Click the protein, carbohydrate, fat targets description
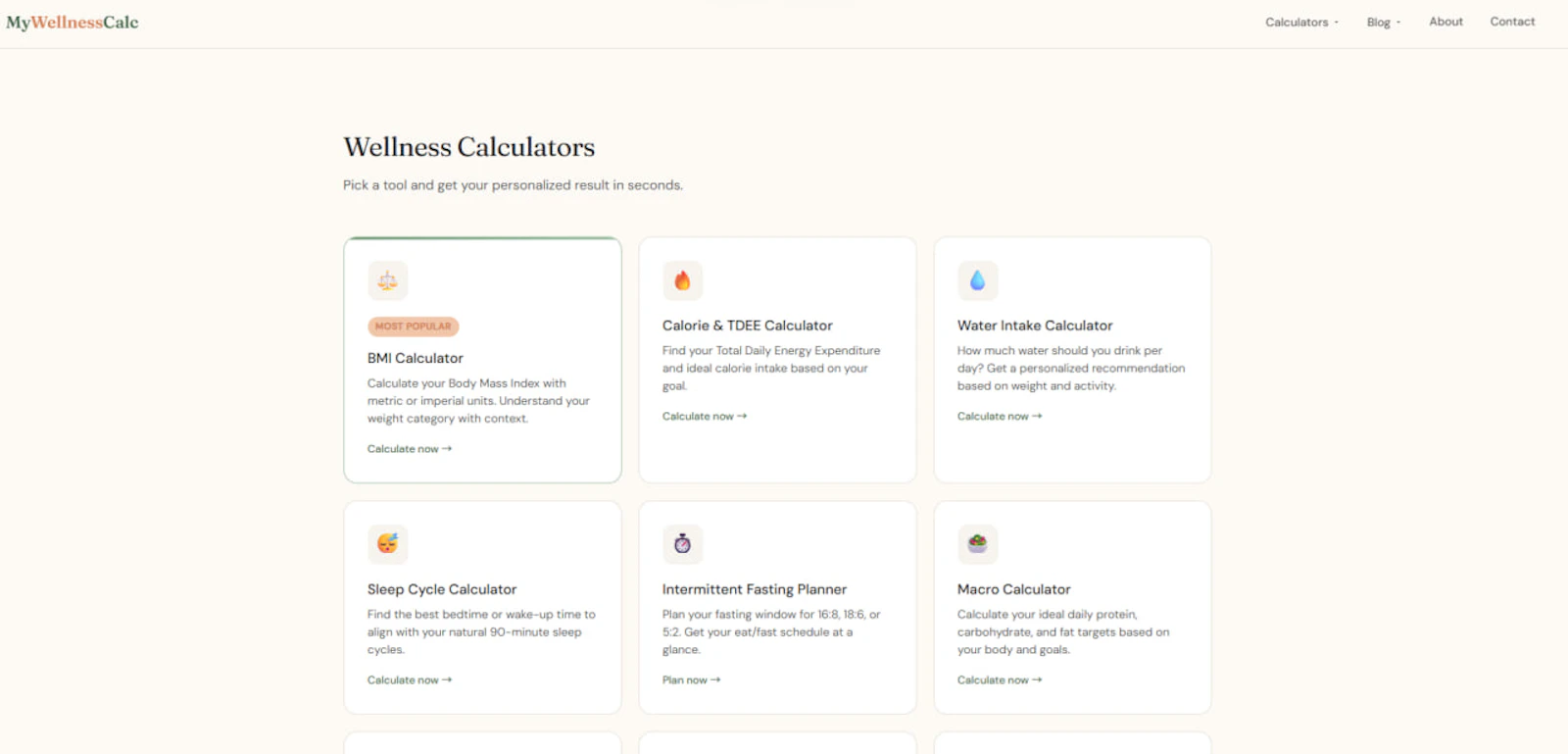Screen dimensions: 1568x754 [x=1063, y=632]
